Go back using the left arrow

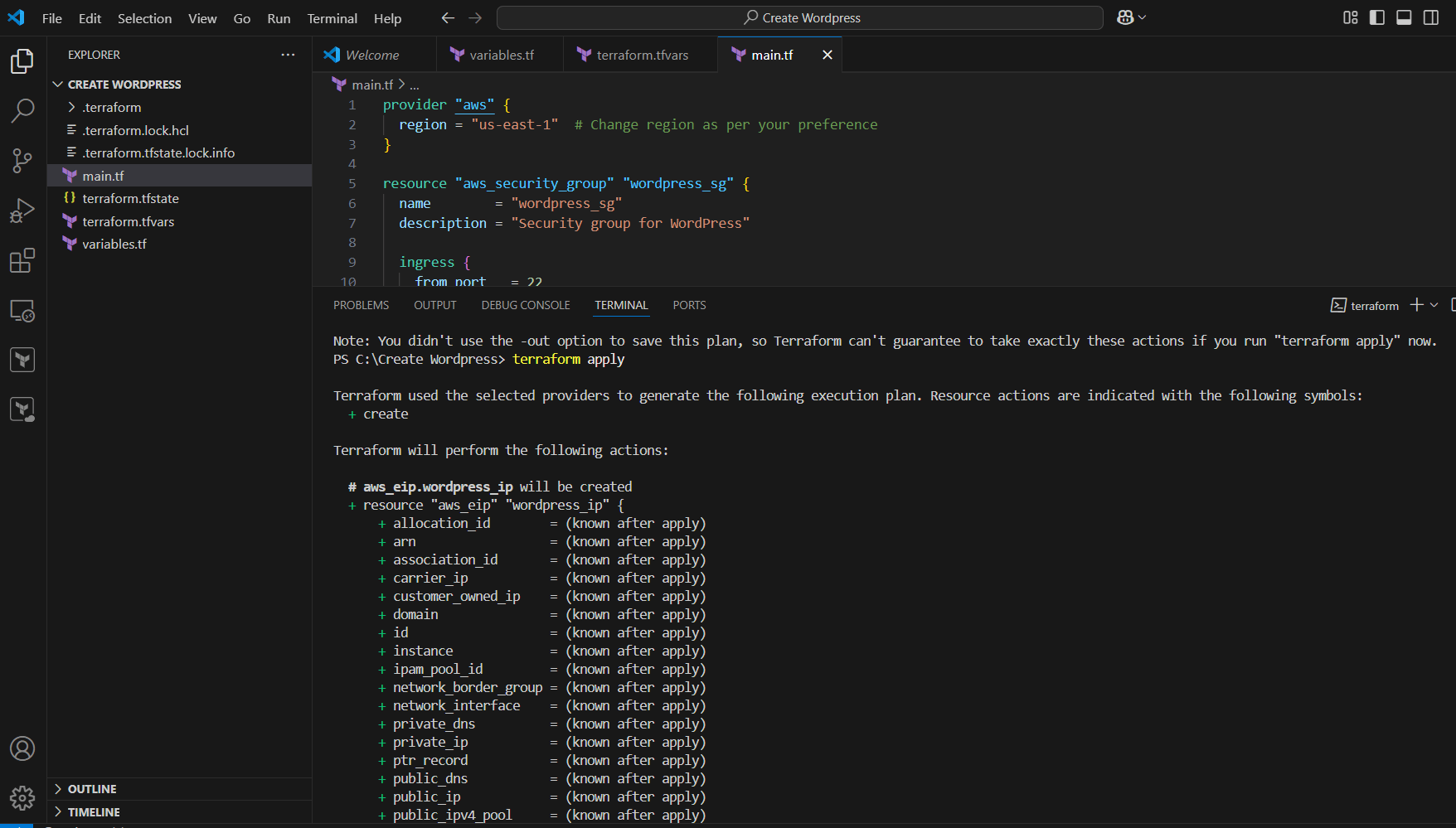pos(448,17)
